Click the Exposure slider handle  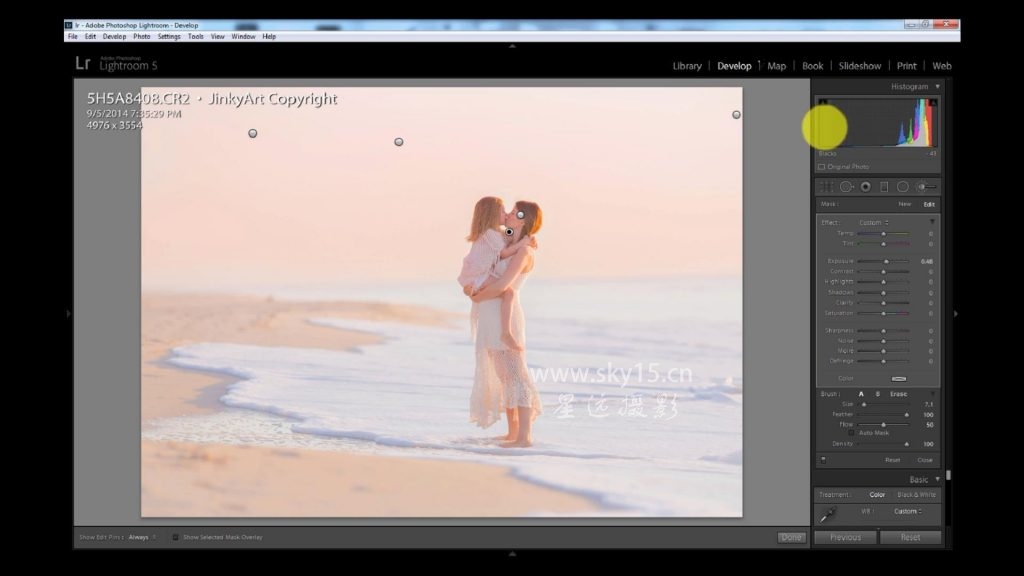pos(886,261)
